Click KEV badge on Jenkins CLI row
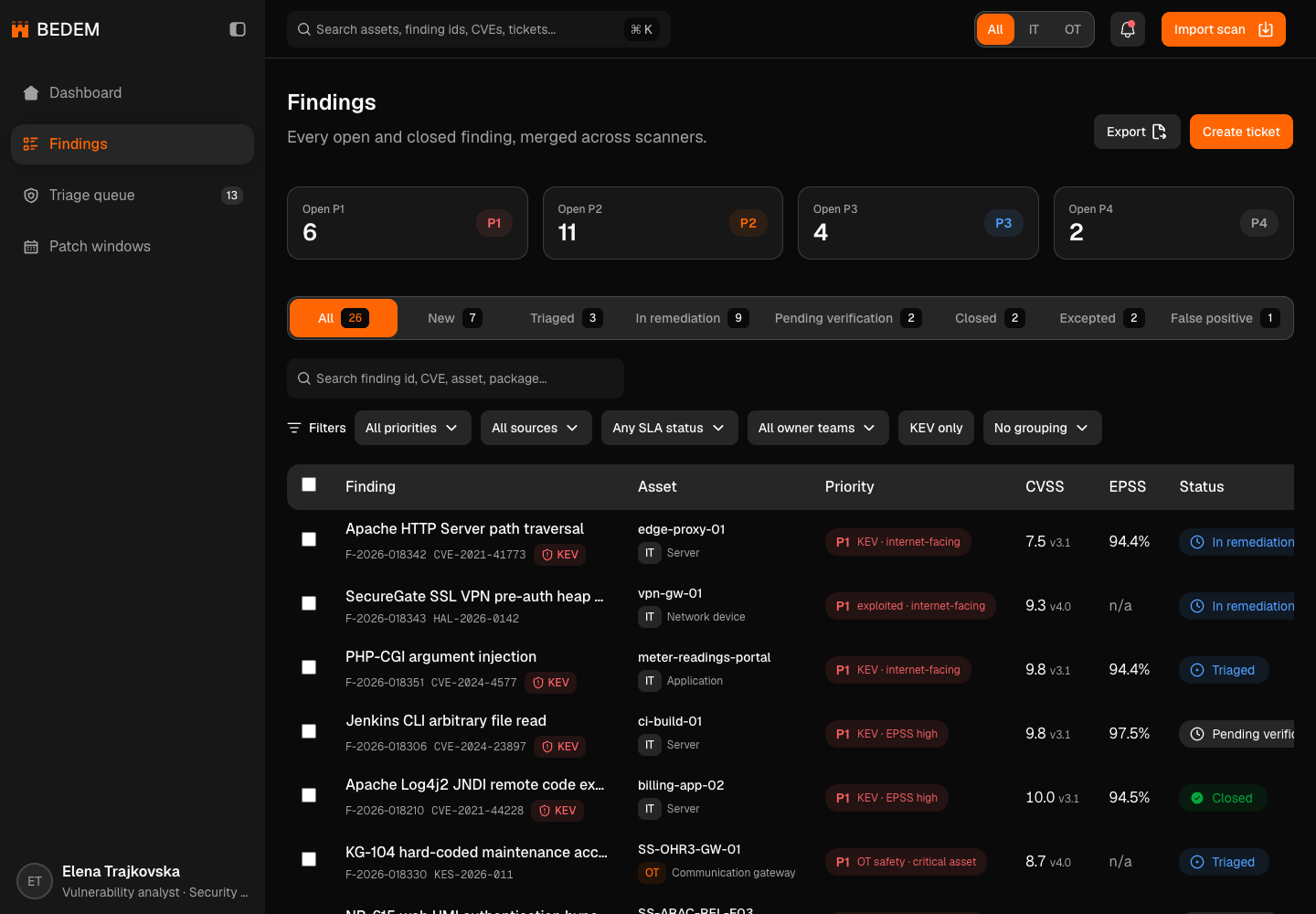 coord(560,747)
